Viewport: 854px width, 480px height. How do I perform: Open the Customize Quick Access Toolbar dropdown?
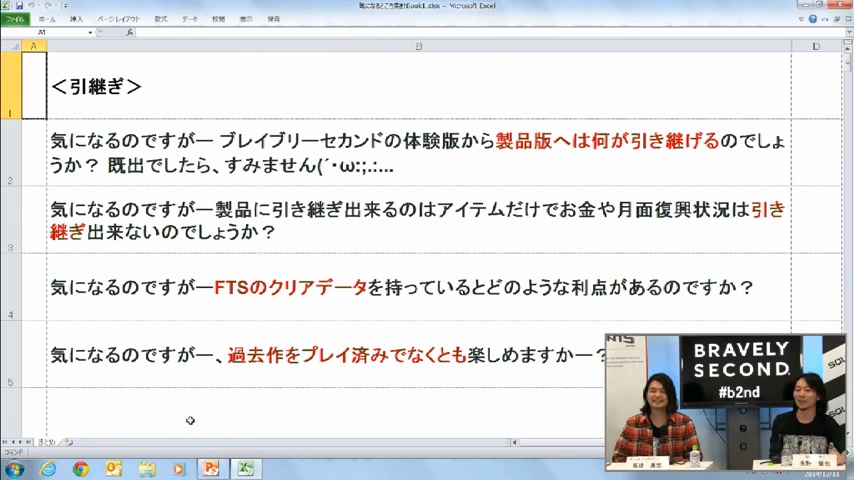65,5
